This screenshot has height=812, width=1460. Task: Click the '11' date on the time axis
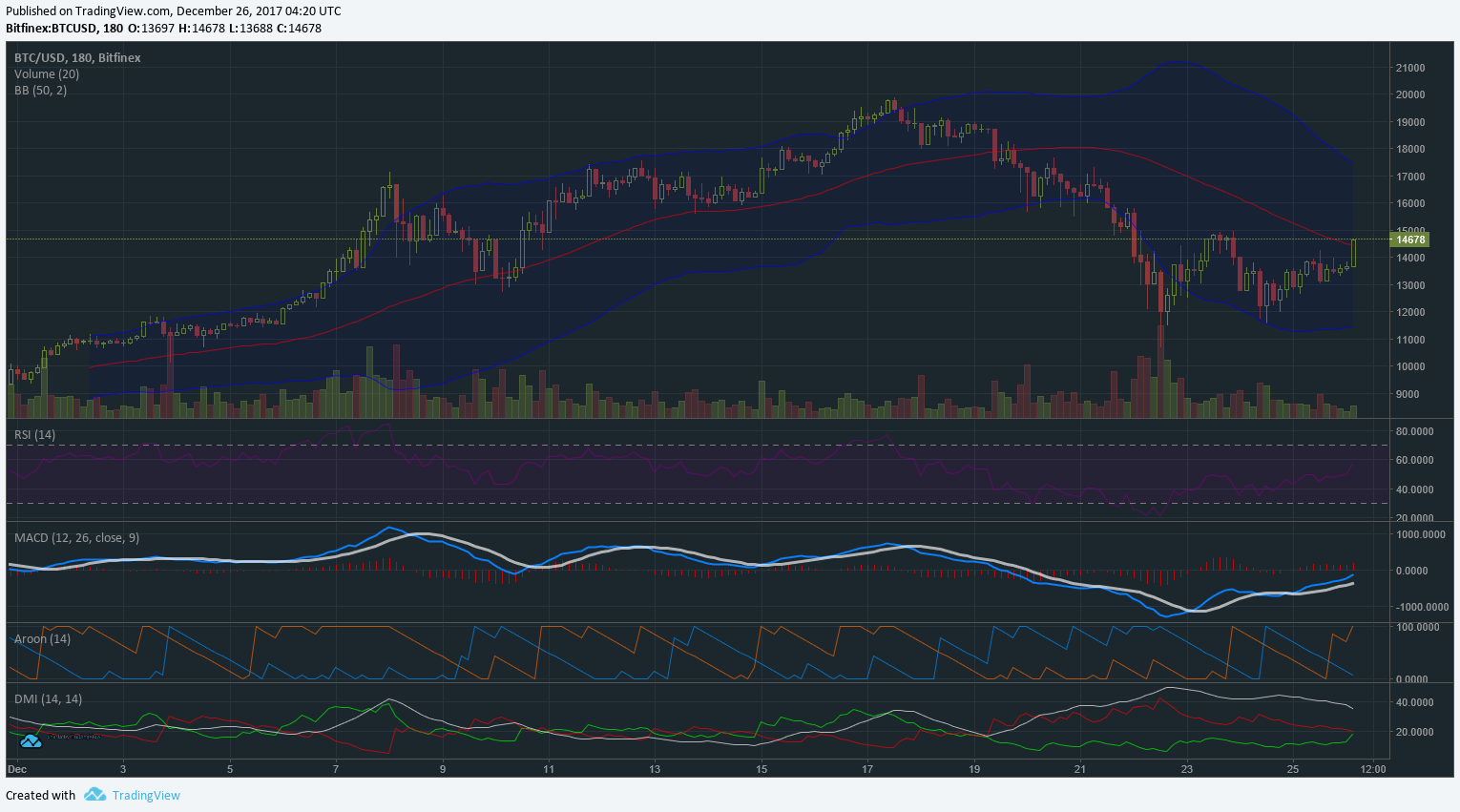[x=549, y=769]
